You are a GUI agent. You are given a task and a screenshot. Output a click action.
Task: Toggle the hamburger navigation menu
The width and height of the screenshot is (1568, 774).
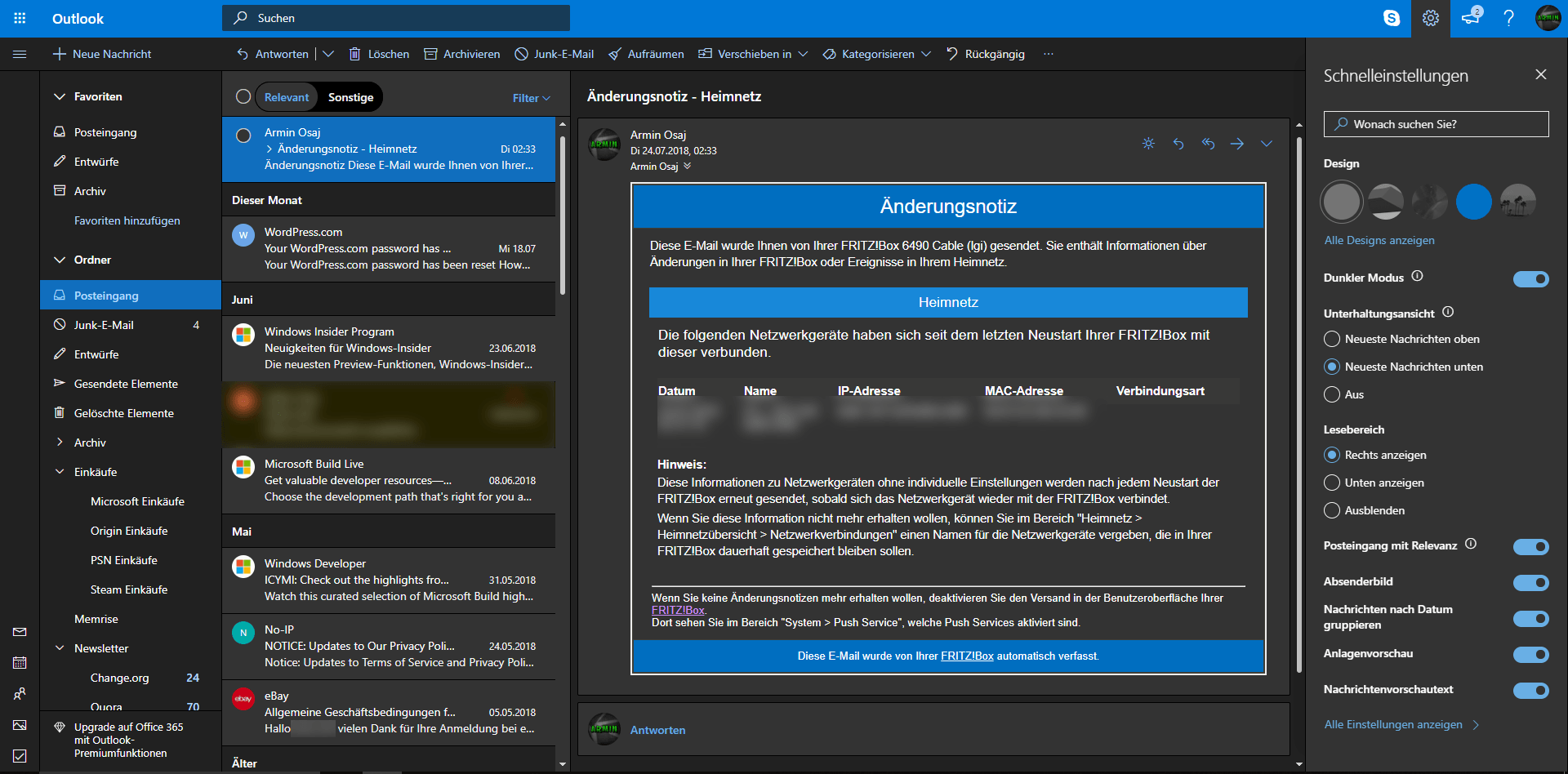coord(20,54)
